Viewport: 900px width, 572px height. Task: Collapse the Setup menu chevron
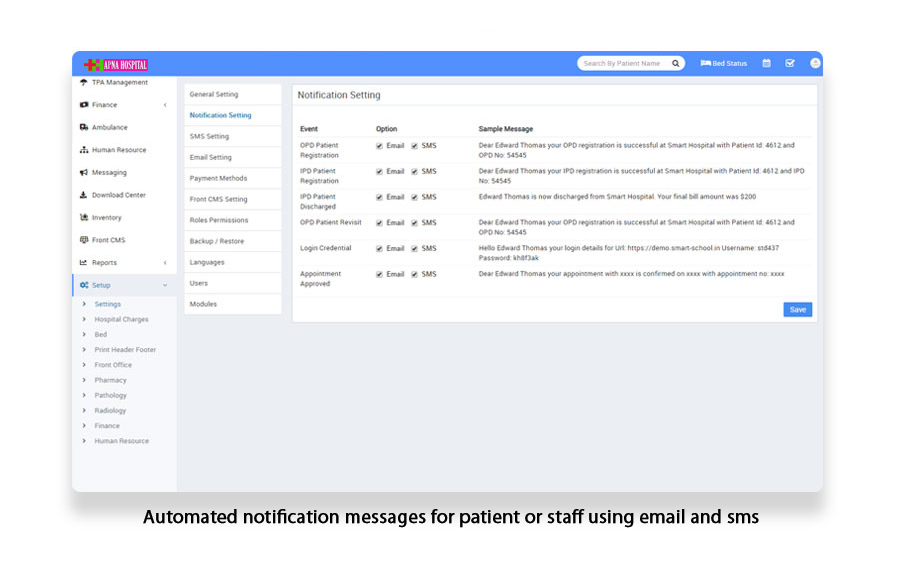click(165, 285)
